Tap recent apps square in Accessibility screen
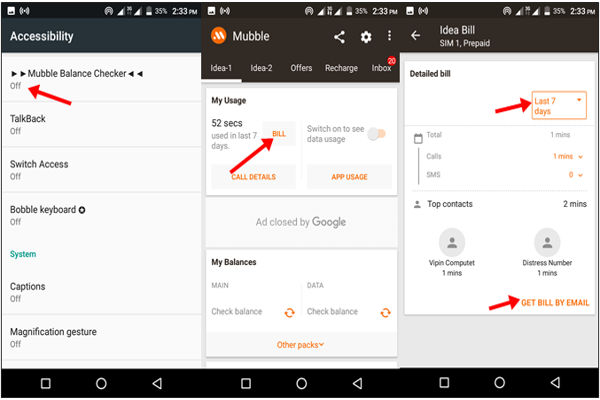The image size is (600, 400). tap(46, 383)
